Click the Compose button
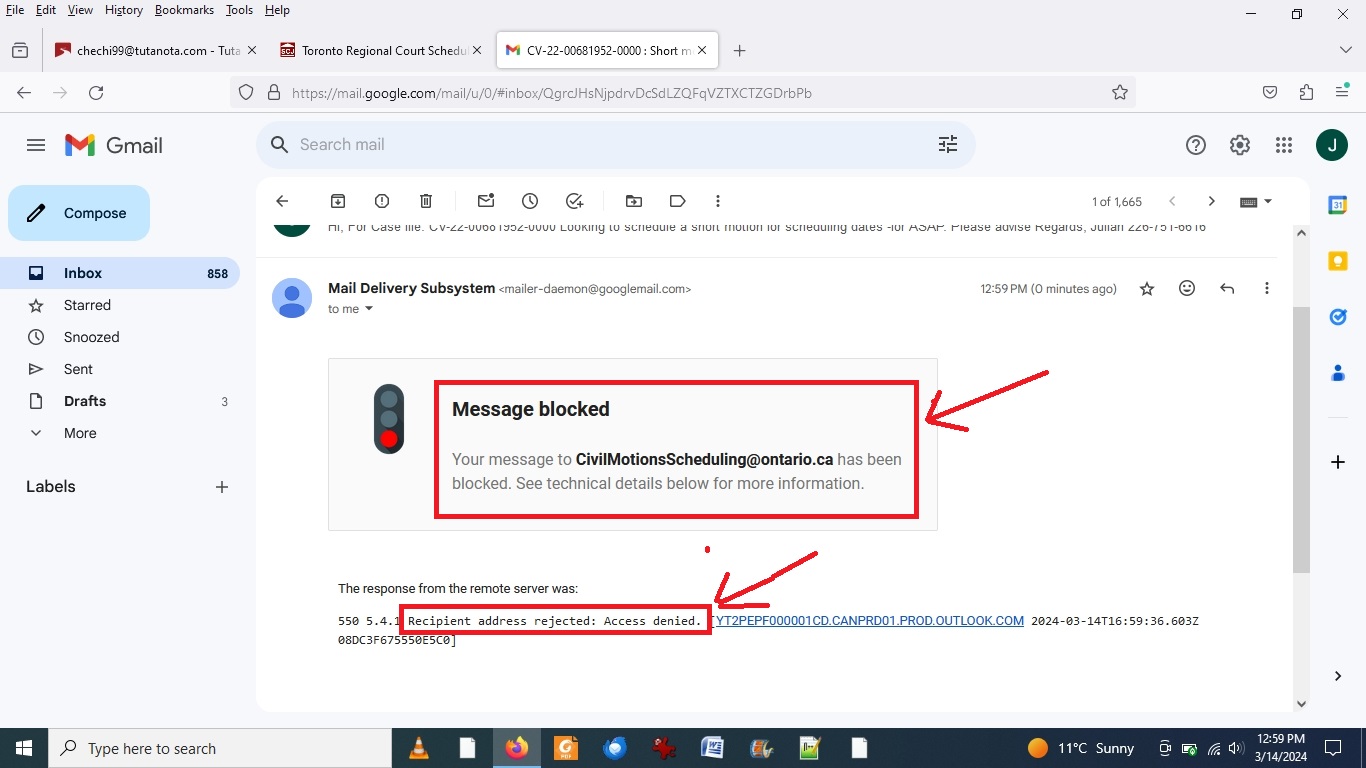The width and height of the screenshot is (1366, 768). coord(79,213)
